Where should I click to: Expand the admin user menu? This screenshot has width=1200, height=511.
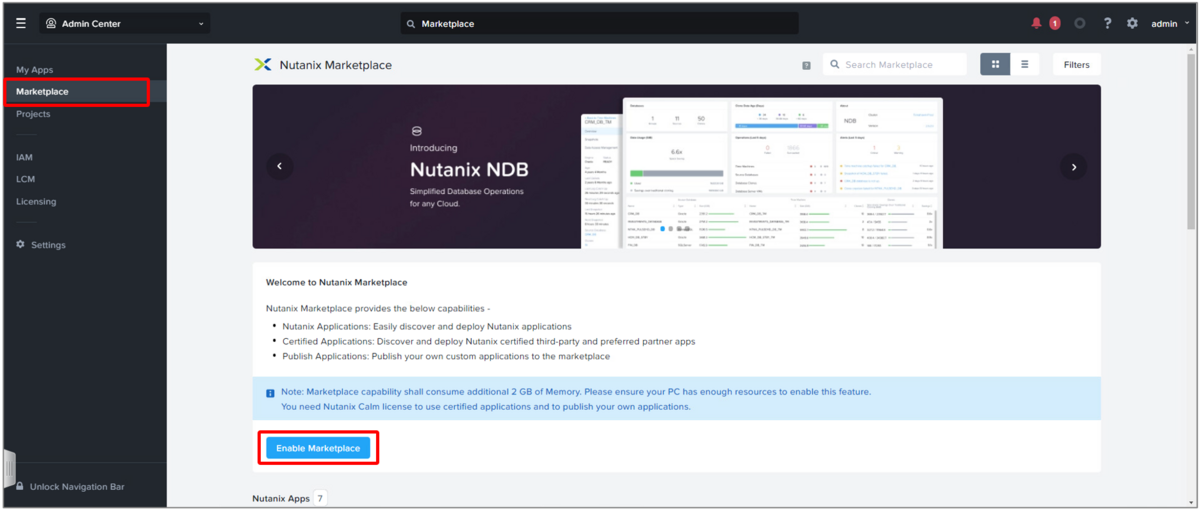[x=1170, y=23]
